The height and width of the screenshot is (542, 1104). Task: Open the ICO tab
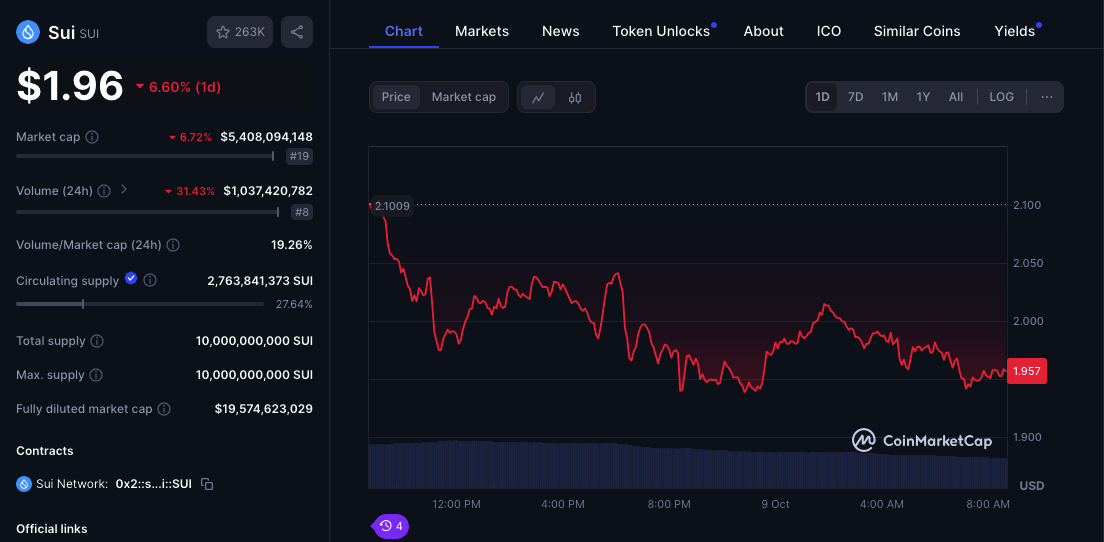click(x=829, y=31)
